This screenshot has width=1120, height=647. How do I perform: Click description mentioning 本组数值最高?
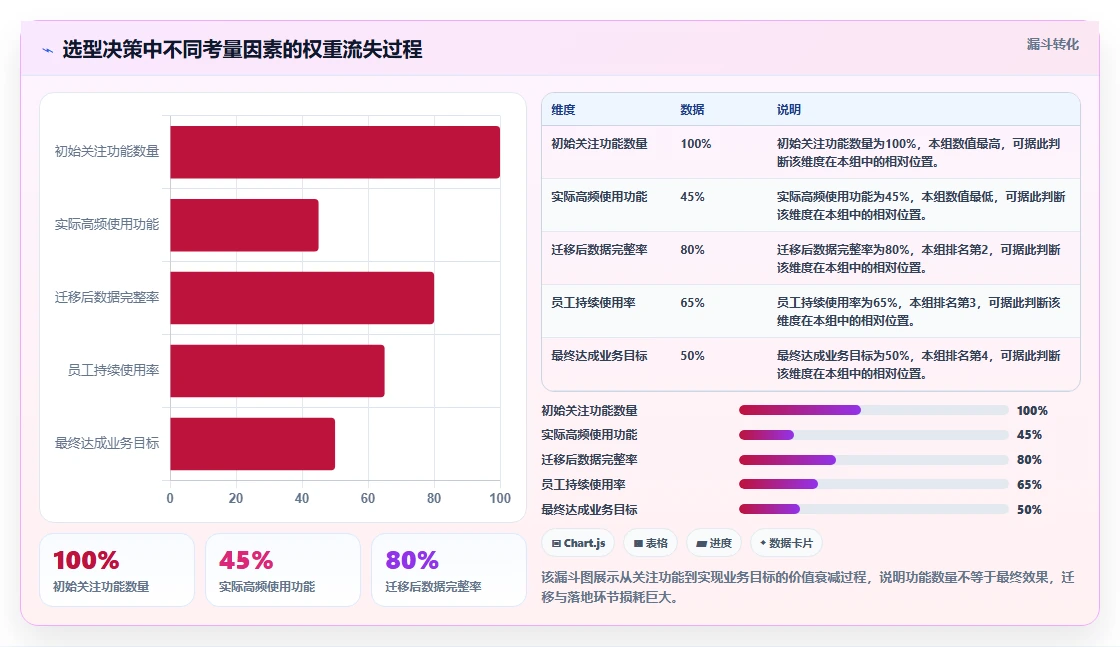(919, 152)
